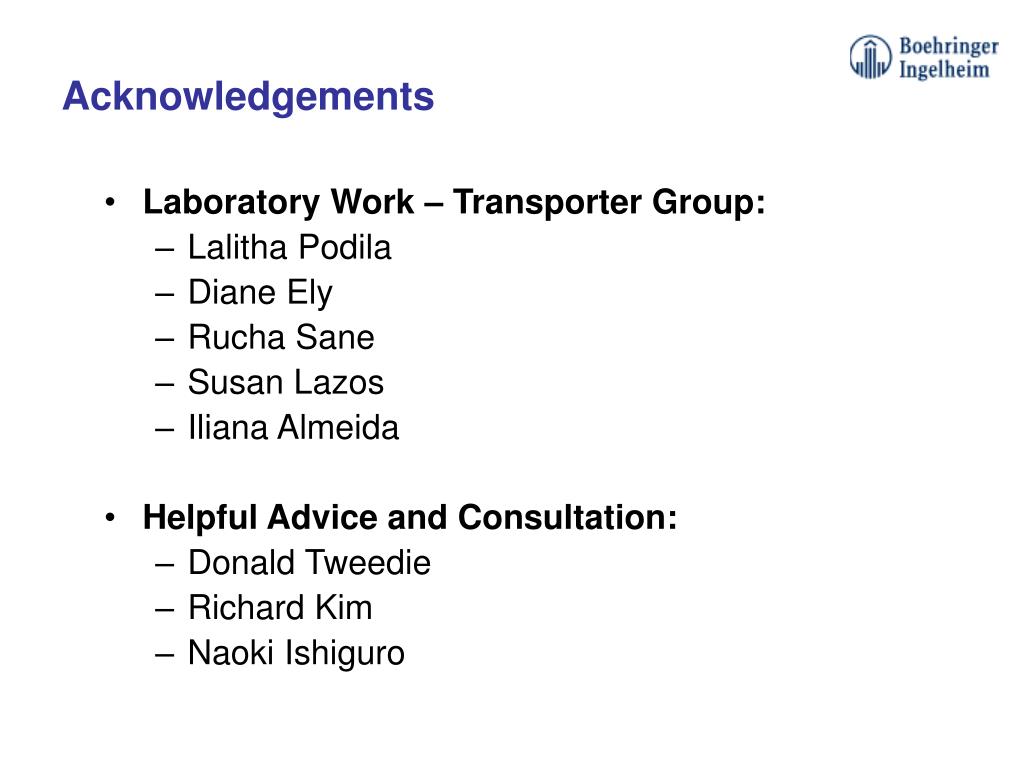Select the Naoki Ishiguro entry
The image size is (1024, 768).
click(x=296, y=654)
